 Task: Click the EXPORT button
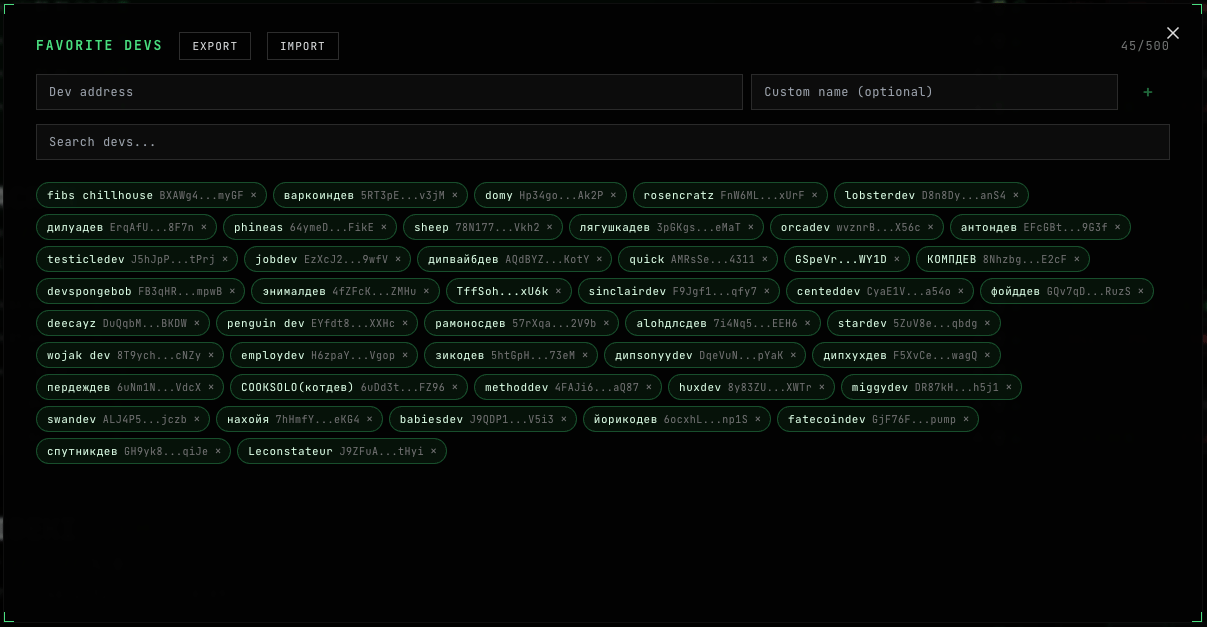215,46
